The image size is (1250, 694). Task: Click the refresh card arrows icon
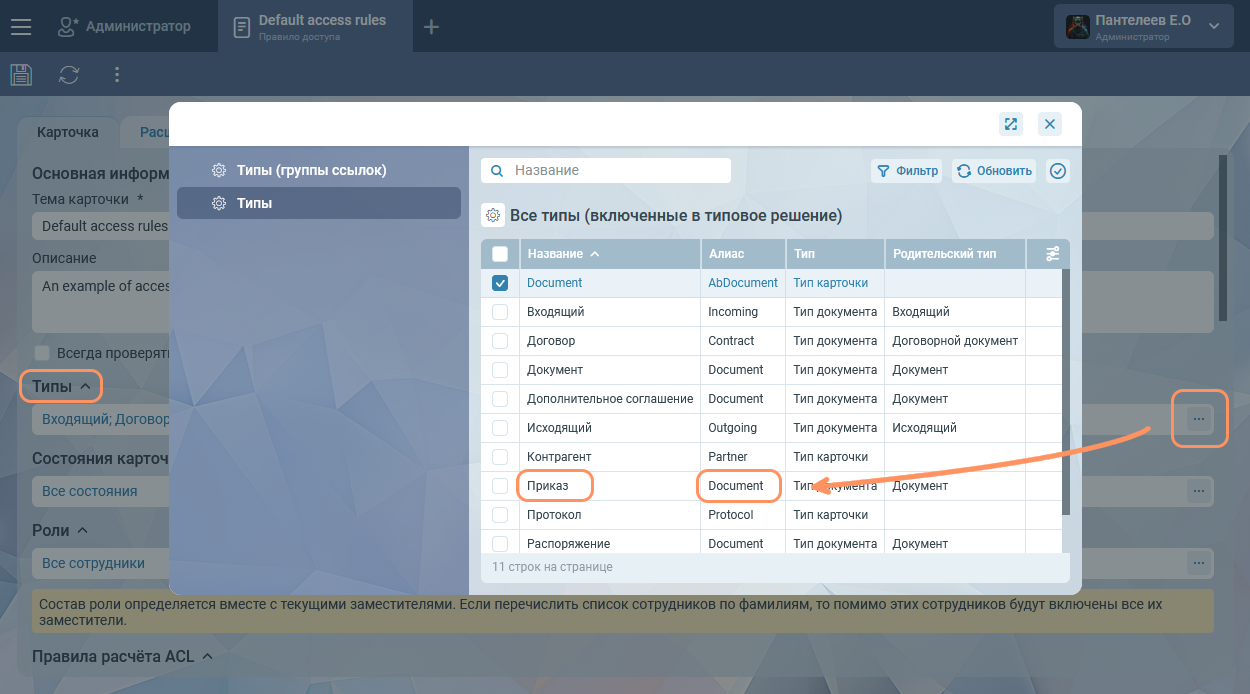pyautogui.click(x=69, y=75)
